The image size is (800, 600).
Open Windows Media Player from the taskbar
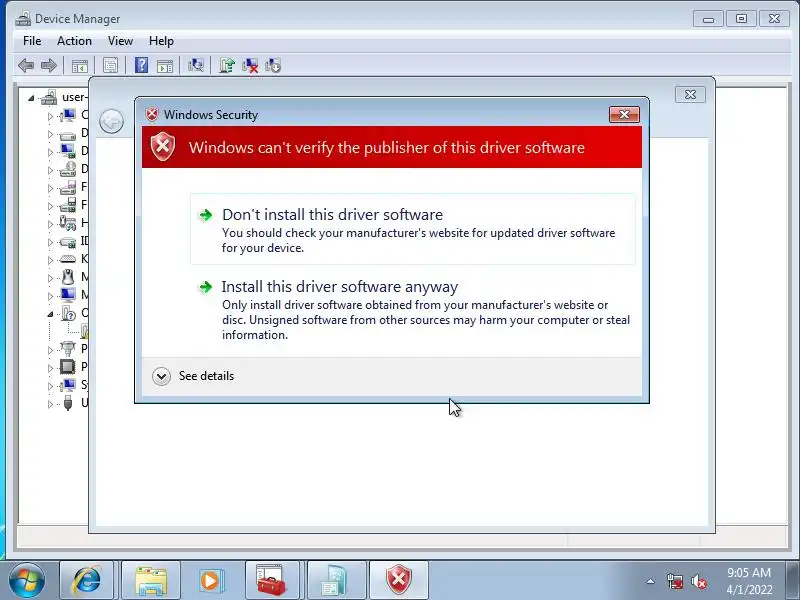[210, 580]
